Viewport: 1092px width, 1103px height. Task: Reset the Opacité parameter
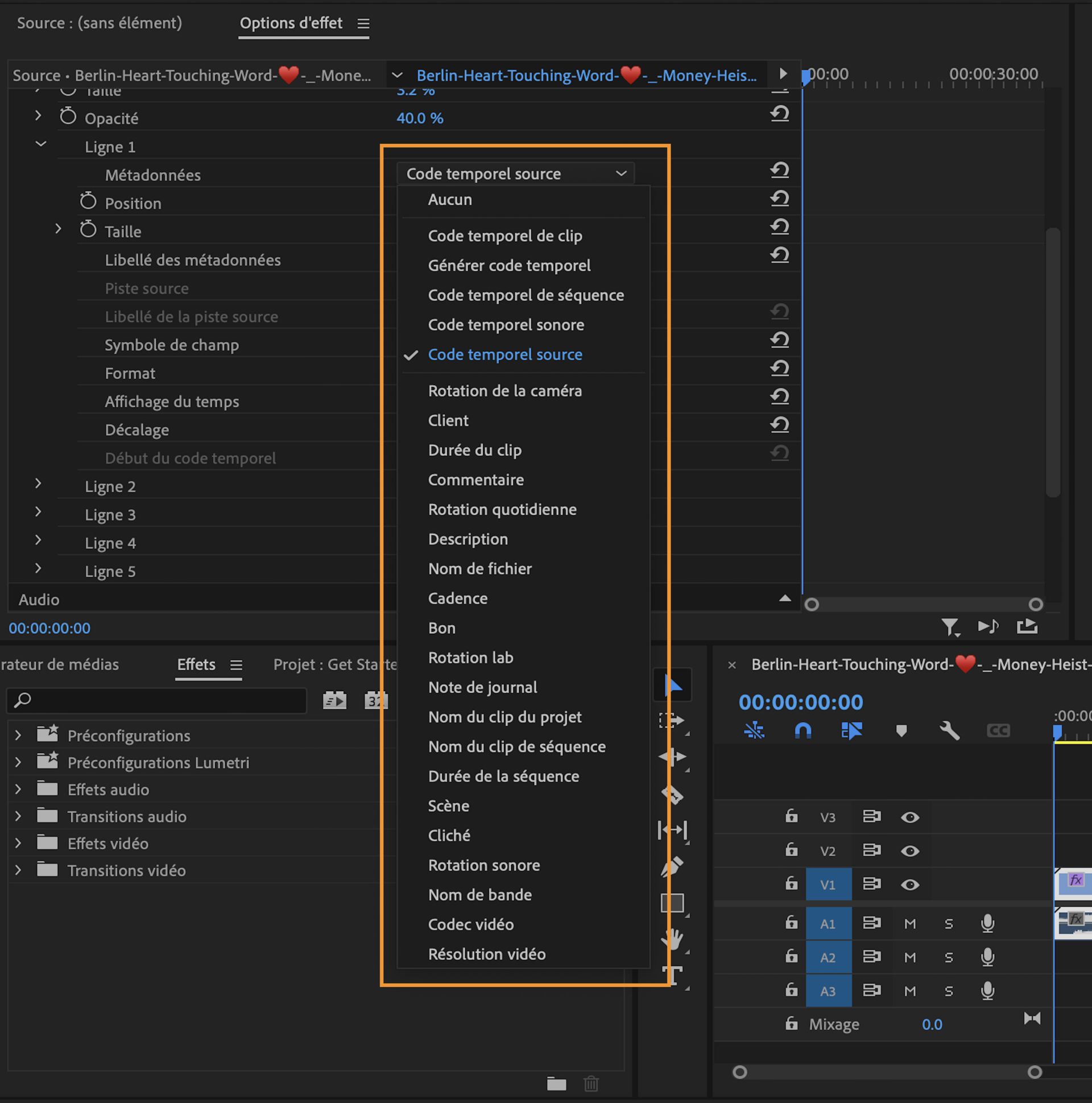click(x=780, y=114)
